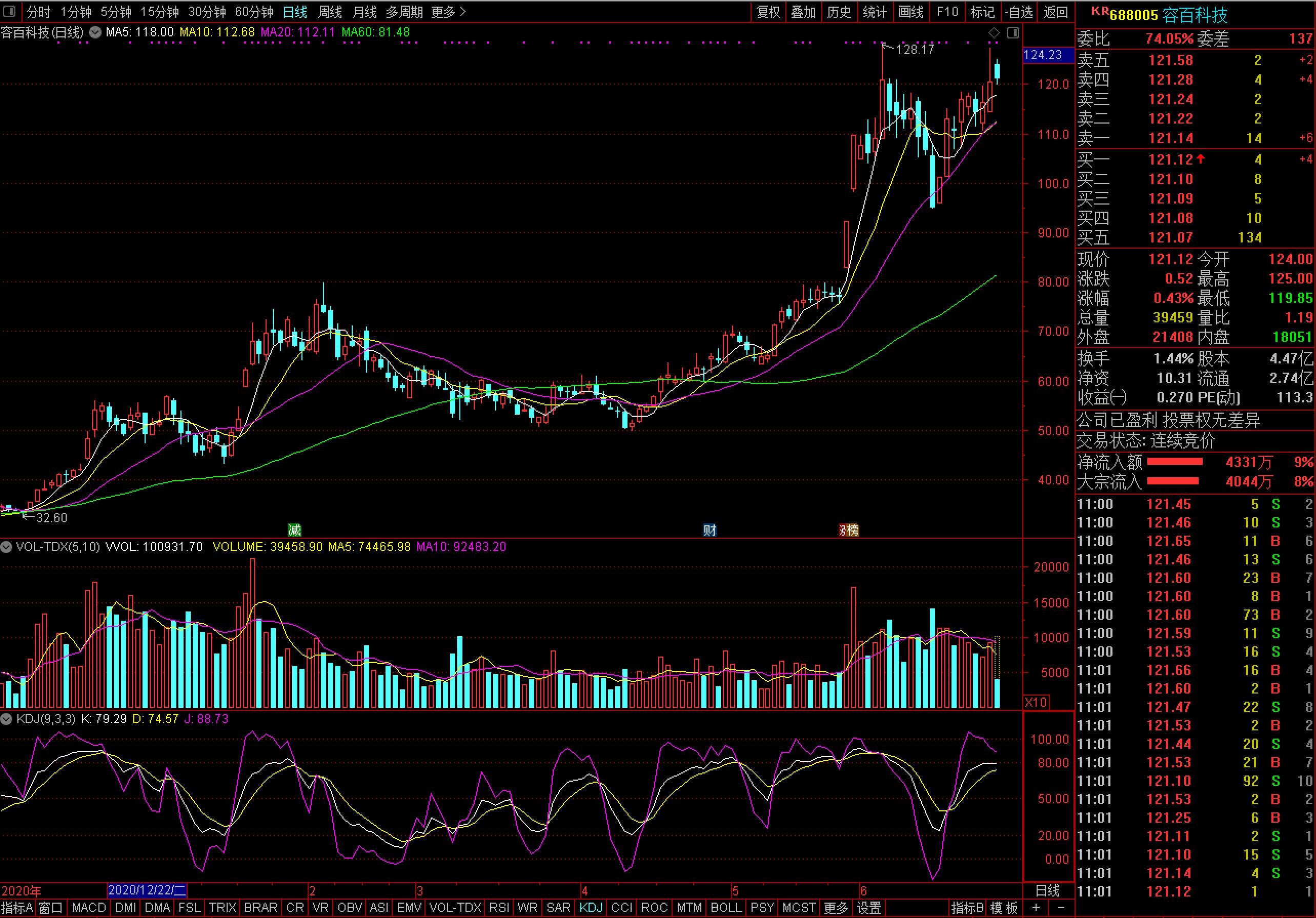Click the diamond marker icon above the chart

994,33
